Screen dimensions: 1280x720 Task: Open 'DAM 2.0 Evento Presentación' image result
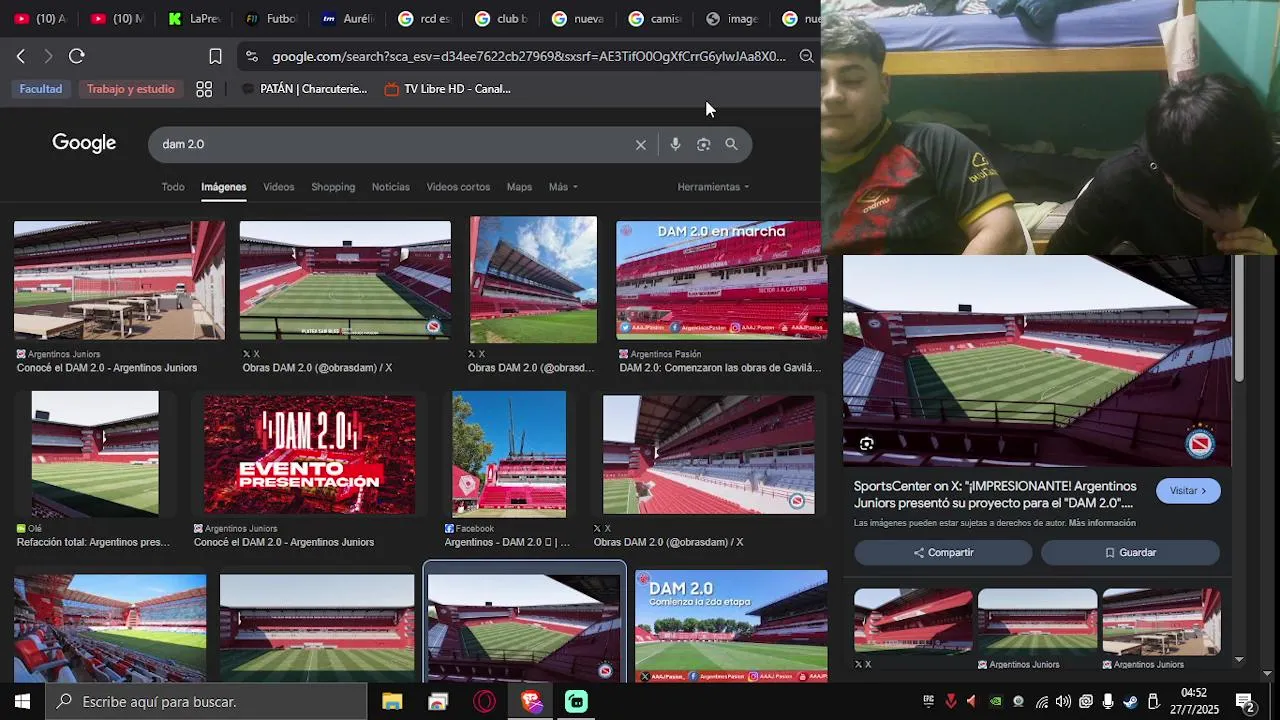pyautogui.click(x=310, y=454)
